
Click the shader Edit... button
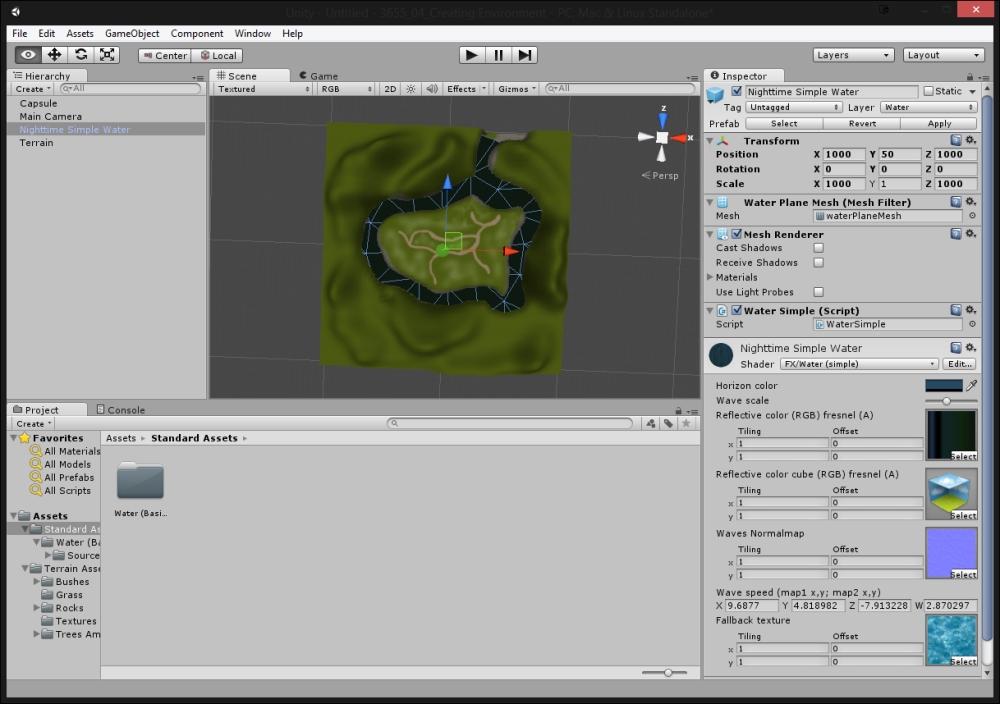point(959,363)
